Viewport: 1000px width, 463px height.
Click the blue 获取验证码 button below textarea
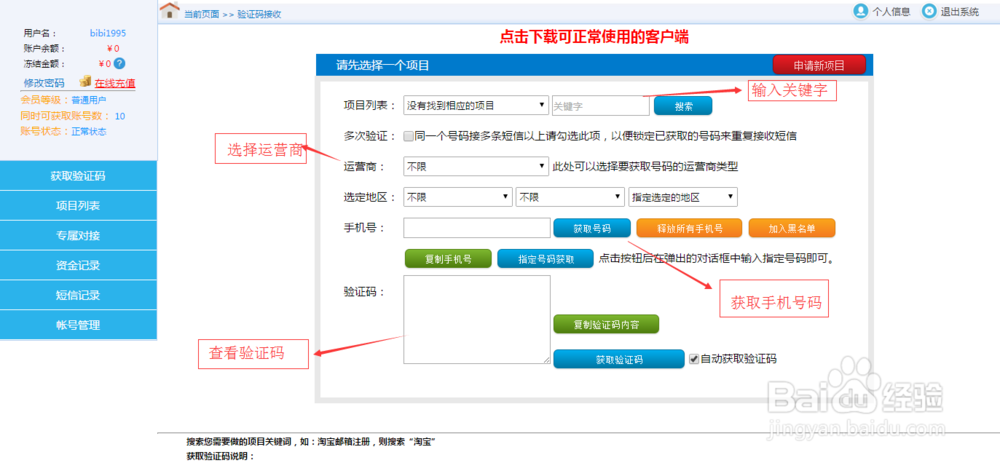pos(619,359)
